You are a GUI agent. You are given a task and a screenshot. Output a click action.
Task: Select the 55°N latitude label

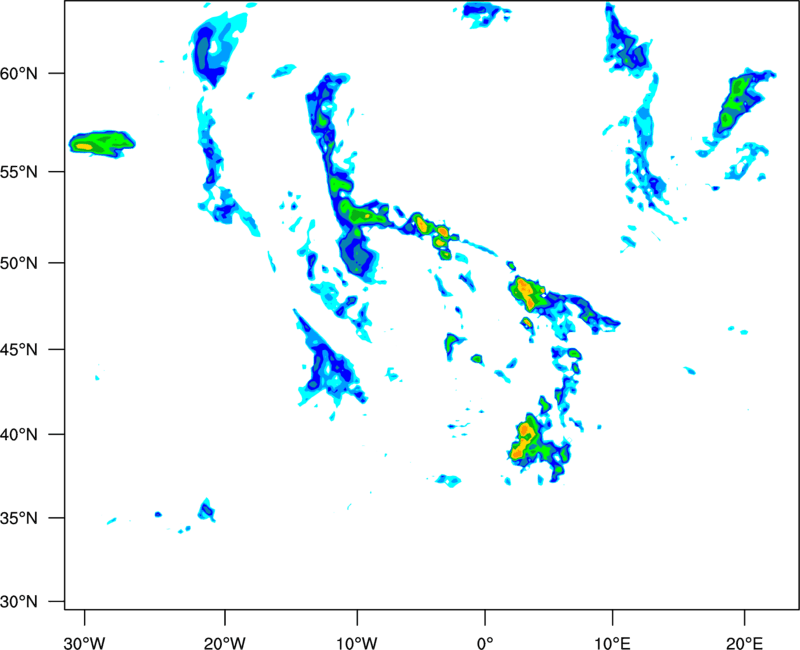pos(19,172)
